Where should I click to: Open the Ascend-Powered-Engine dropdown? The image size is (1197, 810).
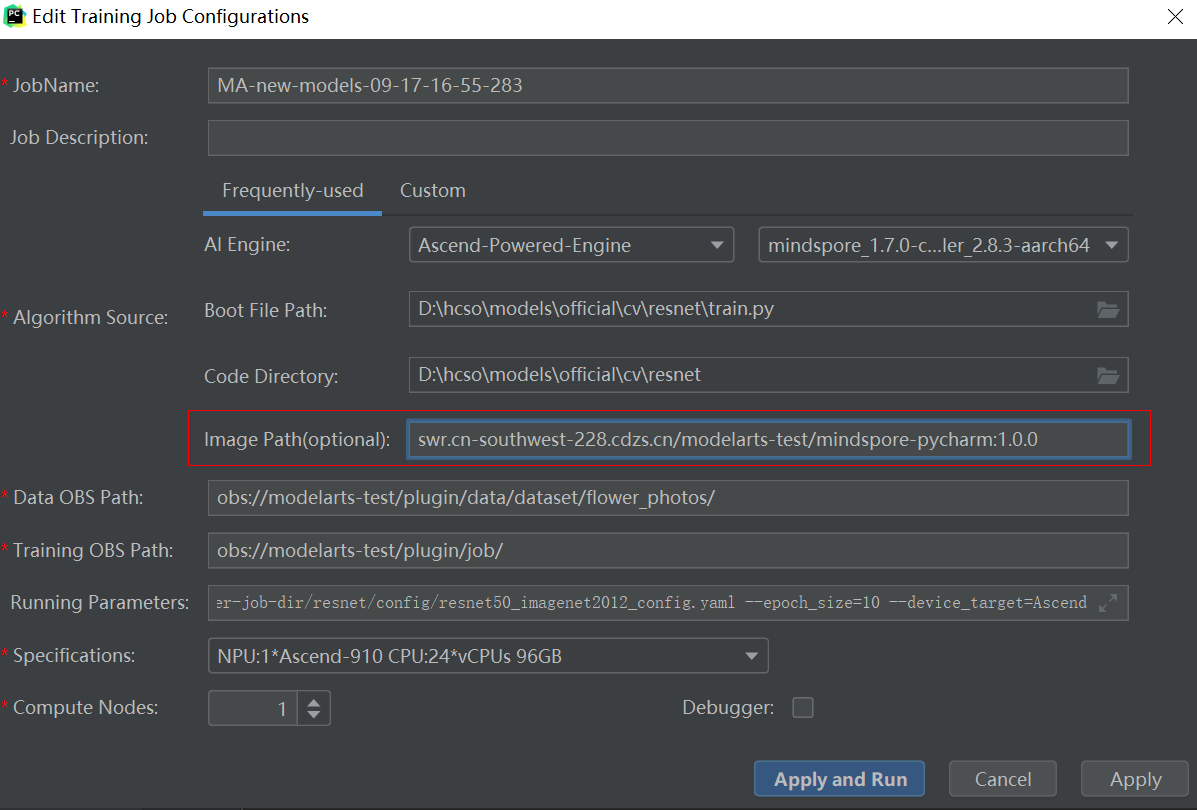(571, 245)
